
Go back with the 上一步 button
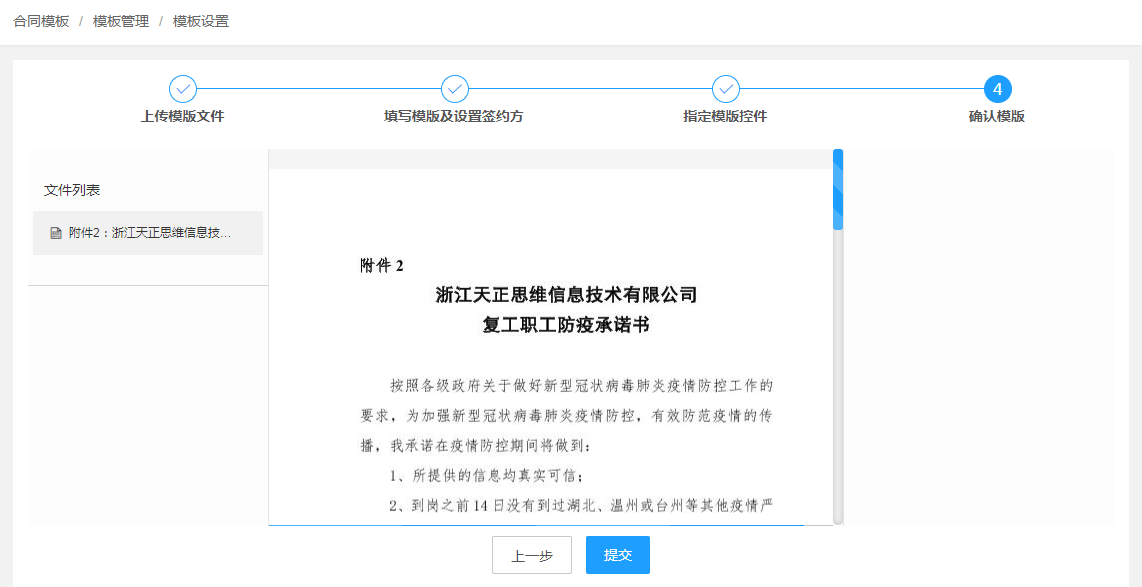(x=532, y=555)
